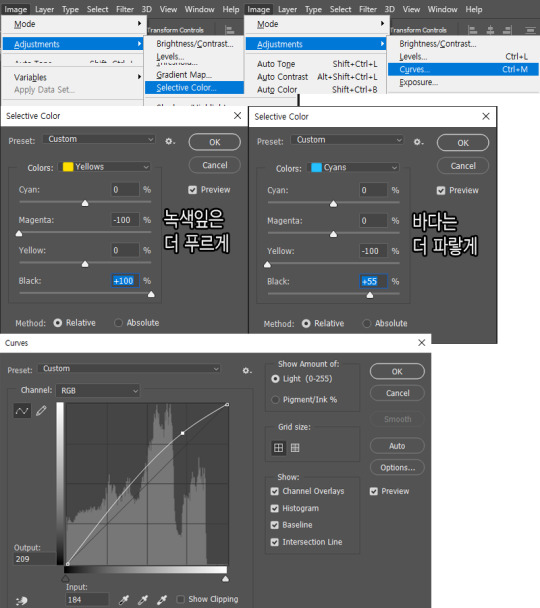Click the curve control point on graph
540x608 pixels.
coord(183,433)
